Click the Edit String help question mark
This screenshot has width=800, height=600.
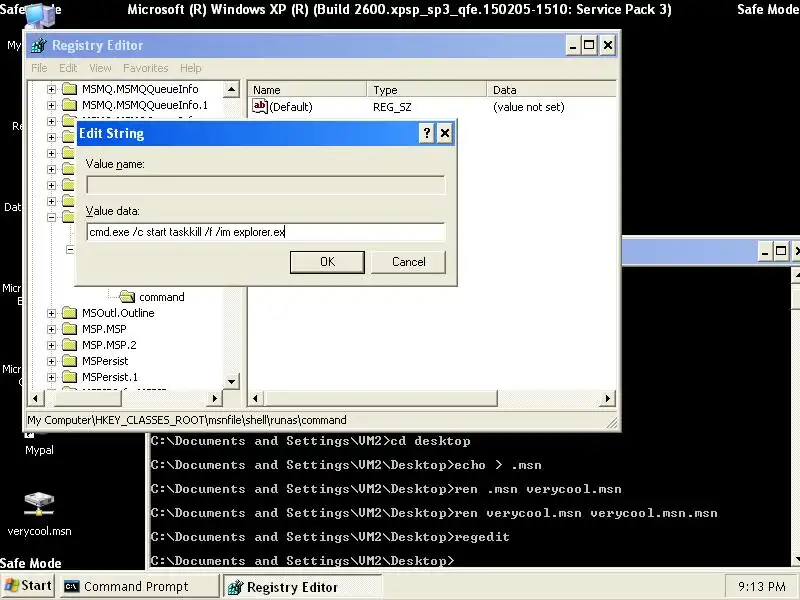tap(427, 133)
